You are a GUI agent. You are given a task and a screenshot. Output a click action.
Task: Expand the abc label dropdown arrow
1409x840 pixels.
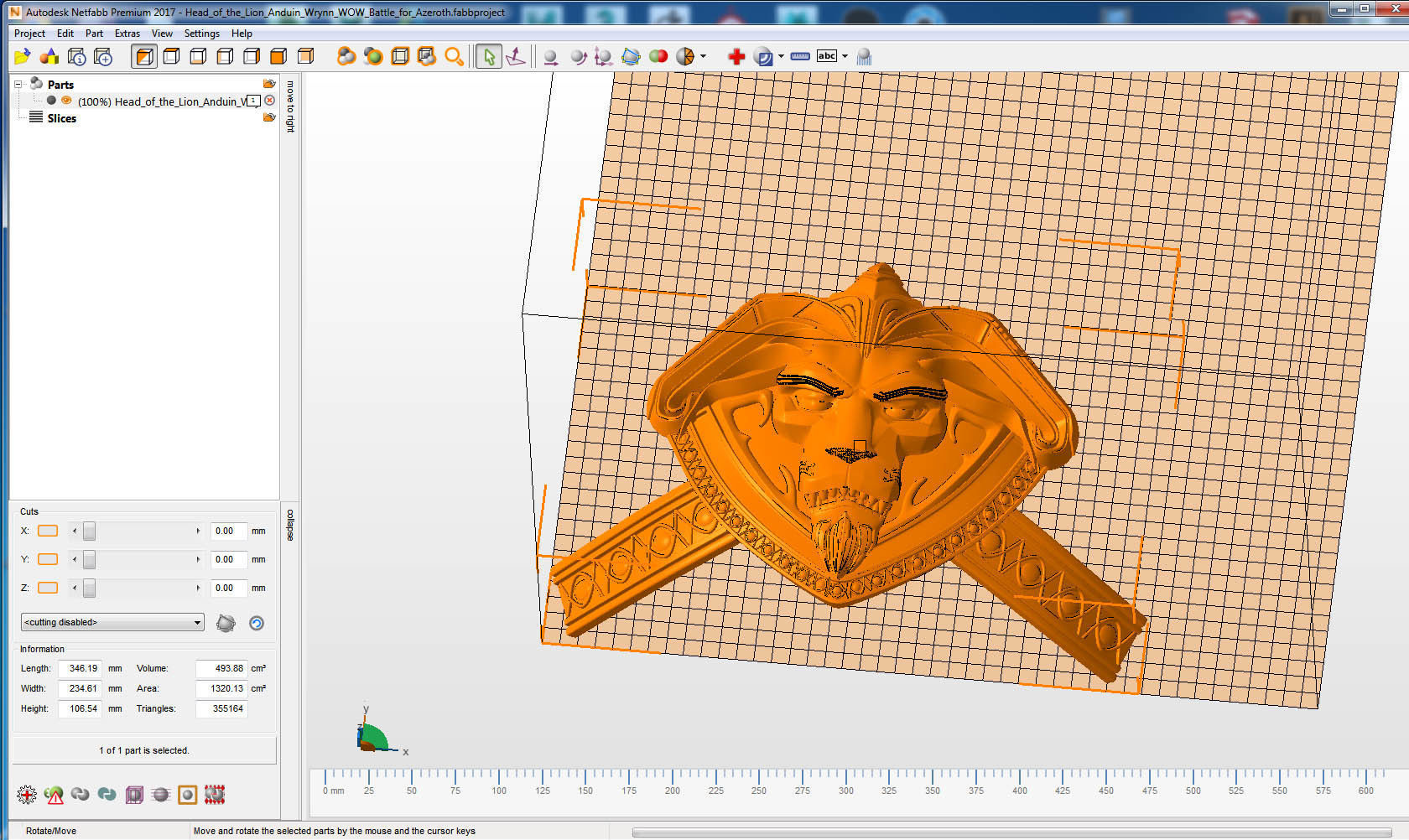(845, 56)
